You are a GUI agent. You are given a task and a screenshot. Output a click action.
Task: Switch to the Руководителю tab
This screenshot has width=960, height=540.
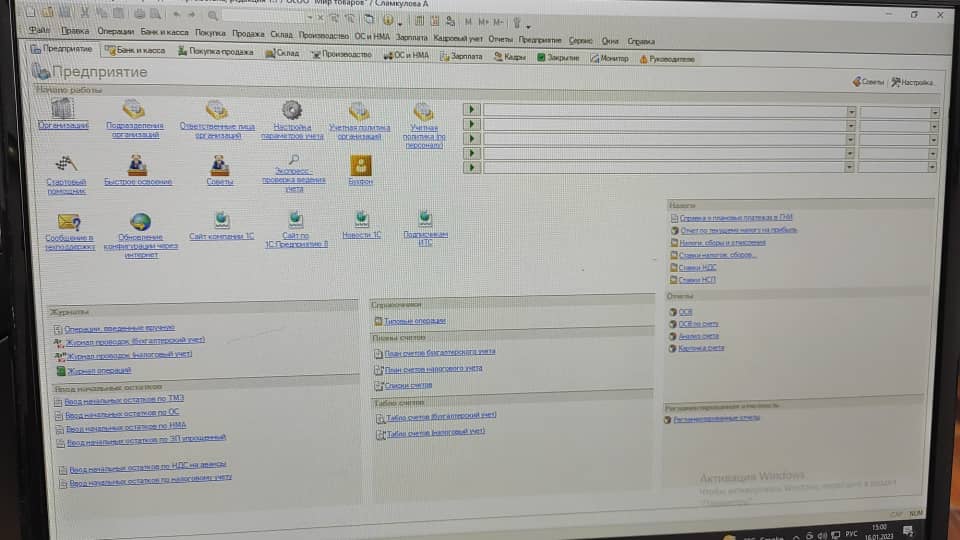[667, 59]
